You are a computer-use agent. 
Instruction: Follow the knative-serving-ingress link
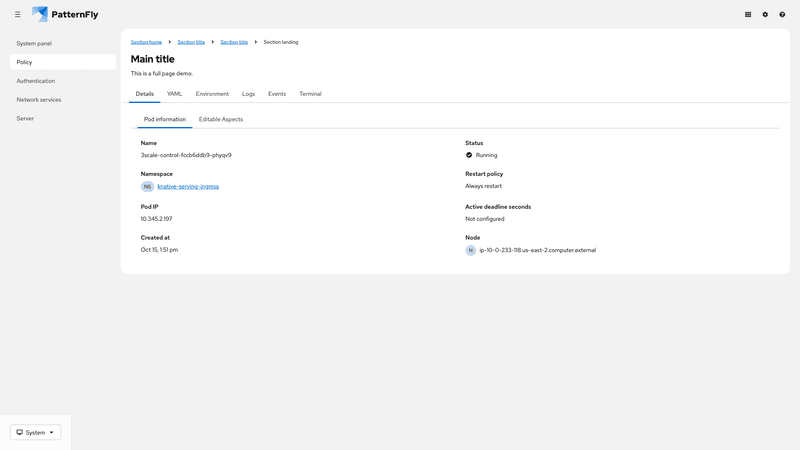pos(188,186)
